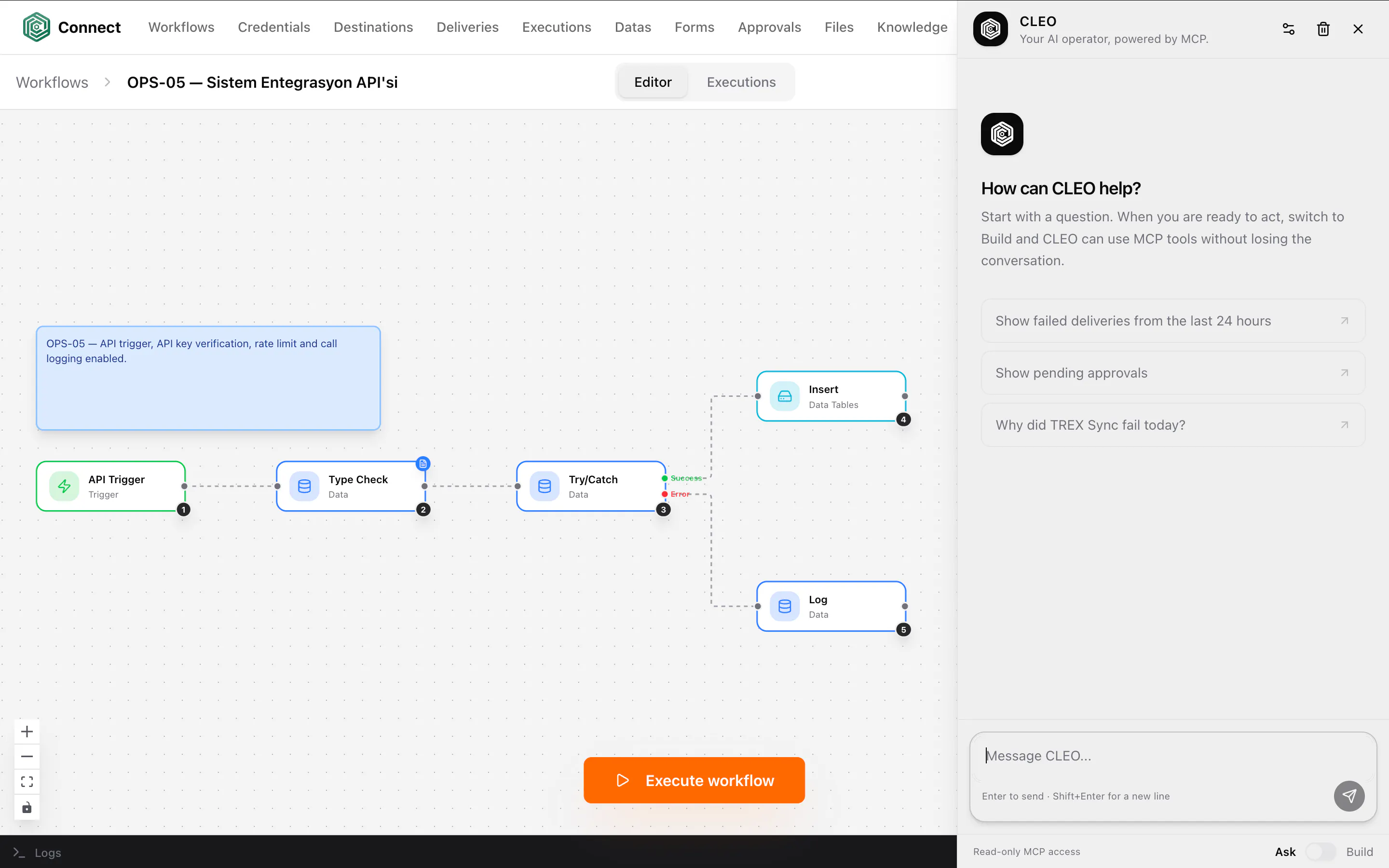The width and height of the screenshot is (1389, 868).
Task: Click Try/Catch node badge number 3
Action: click(x=663, y=509)
